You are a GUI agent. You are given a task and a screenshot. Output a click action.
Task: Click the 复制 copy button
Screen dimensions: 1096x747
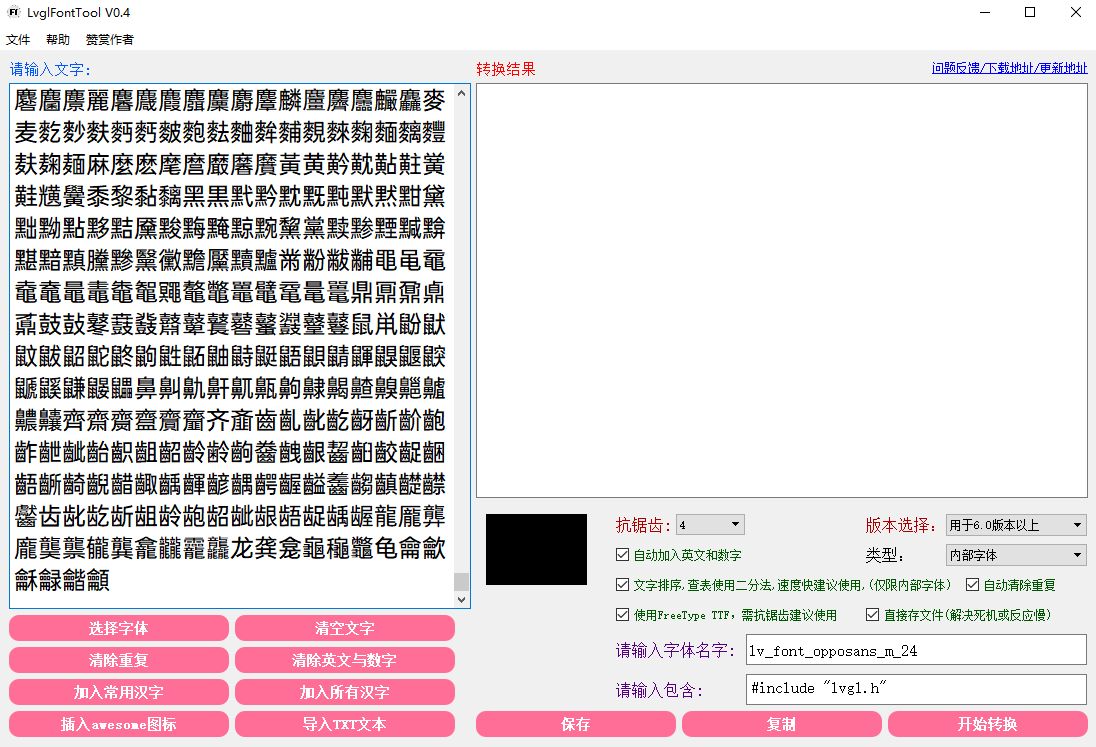pyautogui.click(x=781, y=724)
